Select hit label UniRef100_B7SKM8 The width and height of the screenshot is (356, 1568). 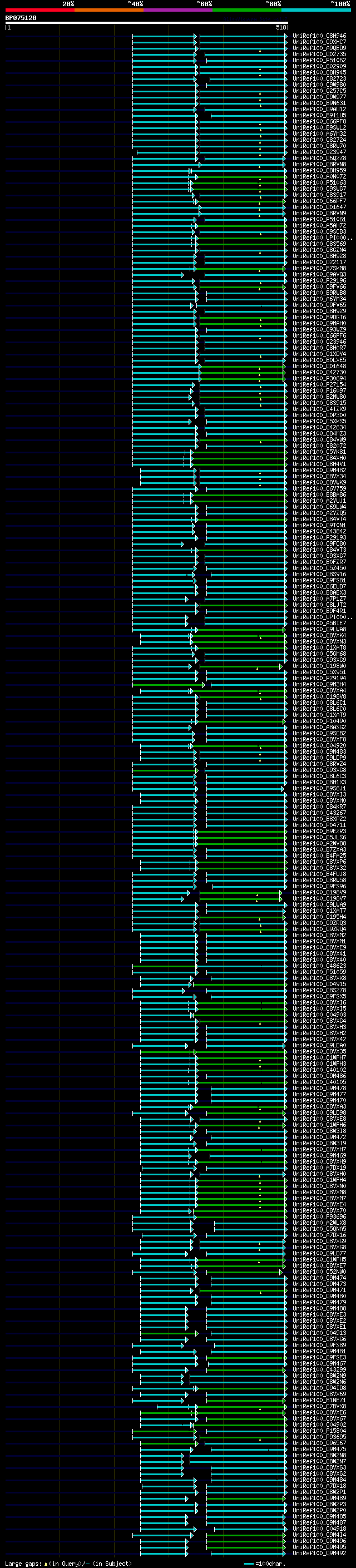click(319, 268)
